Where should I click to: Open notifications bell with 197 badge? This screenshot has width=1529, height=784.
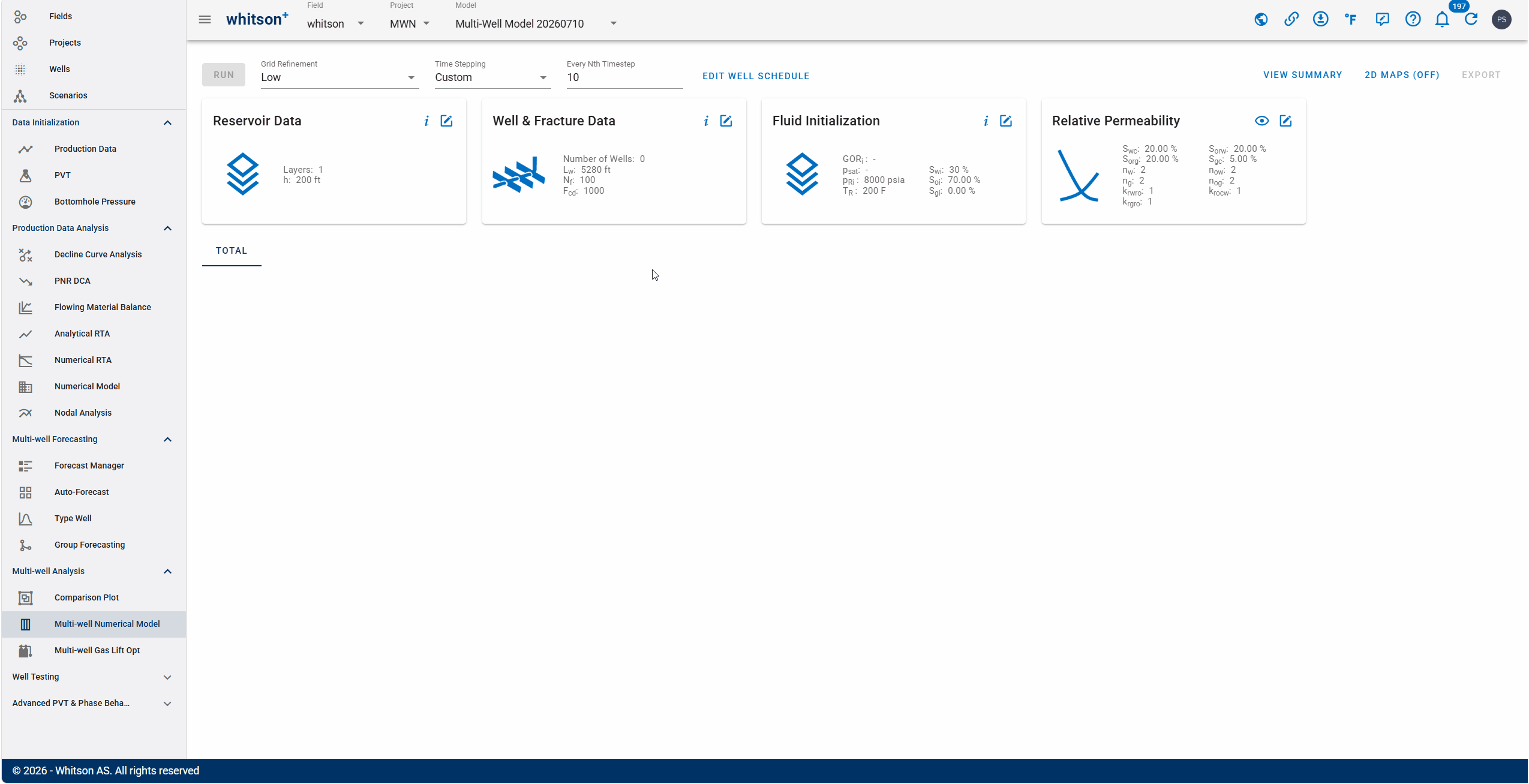[1442, 20]
